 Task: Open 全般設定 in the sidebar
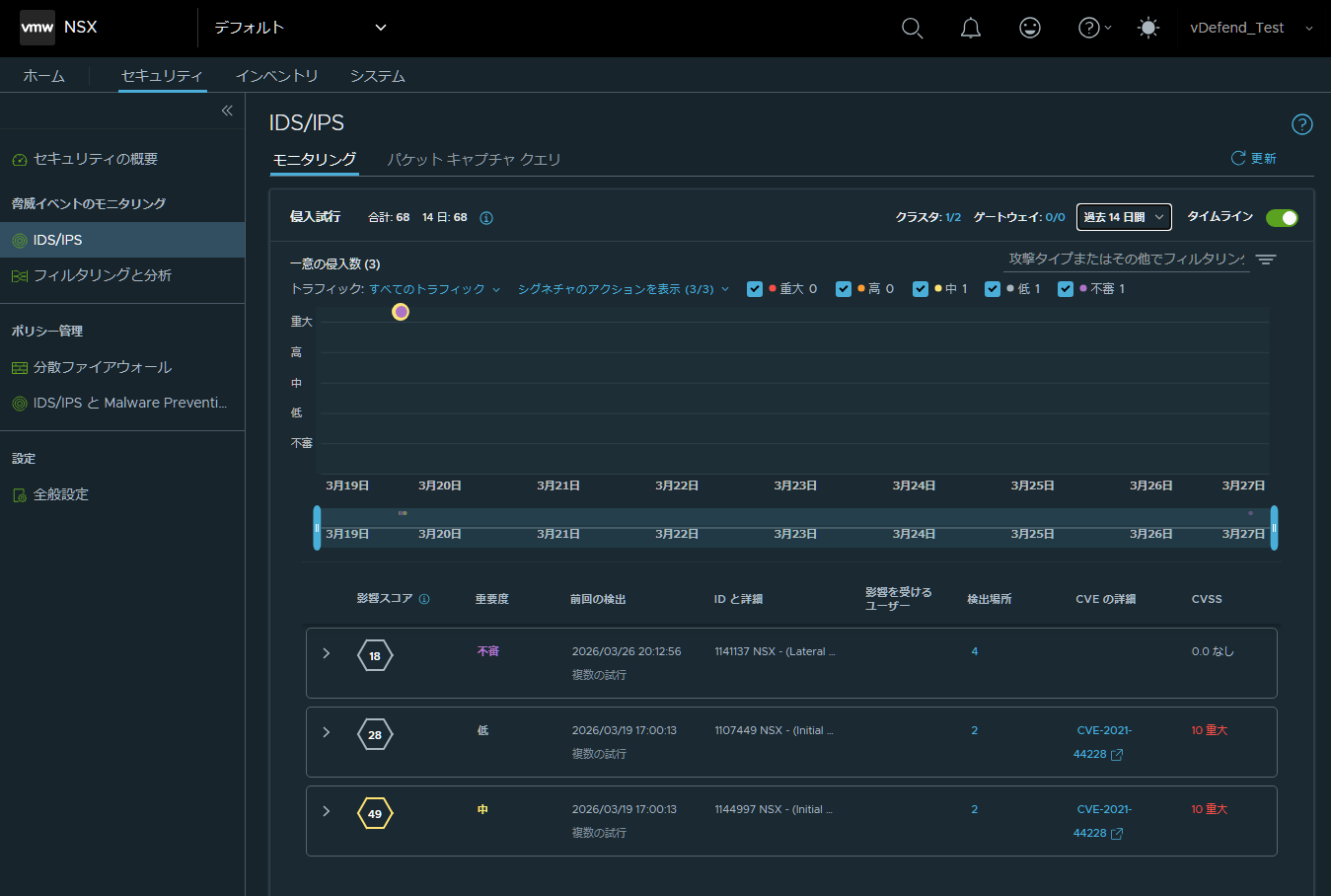(x=61, y=494)
